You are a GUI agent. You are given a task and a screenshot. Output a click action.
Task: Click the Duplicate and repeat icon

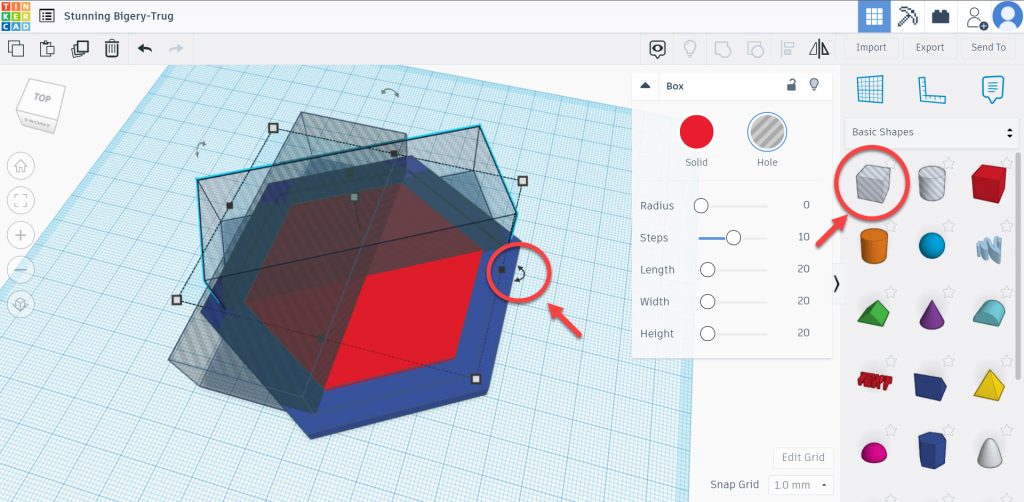[80, 48]
